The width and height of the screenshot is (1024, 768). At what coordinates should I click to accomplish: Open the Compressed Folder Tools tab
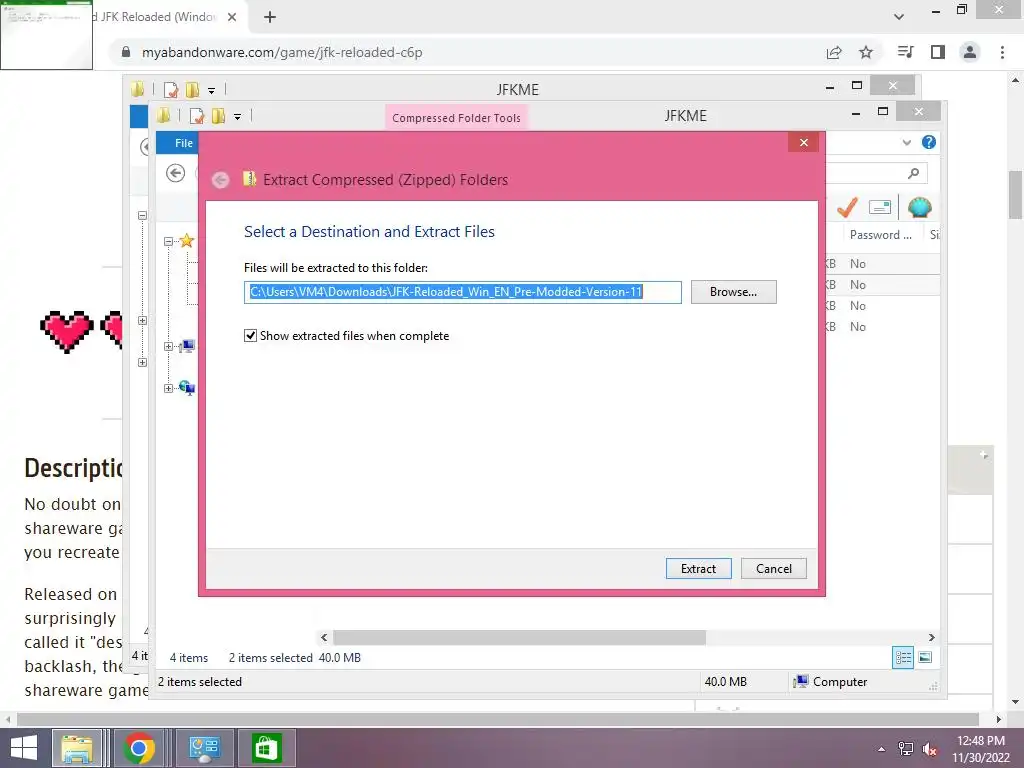click(x=456, y=118)
